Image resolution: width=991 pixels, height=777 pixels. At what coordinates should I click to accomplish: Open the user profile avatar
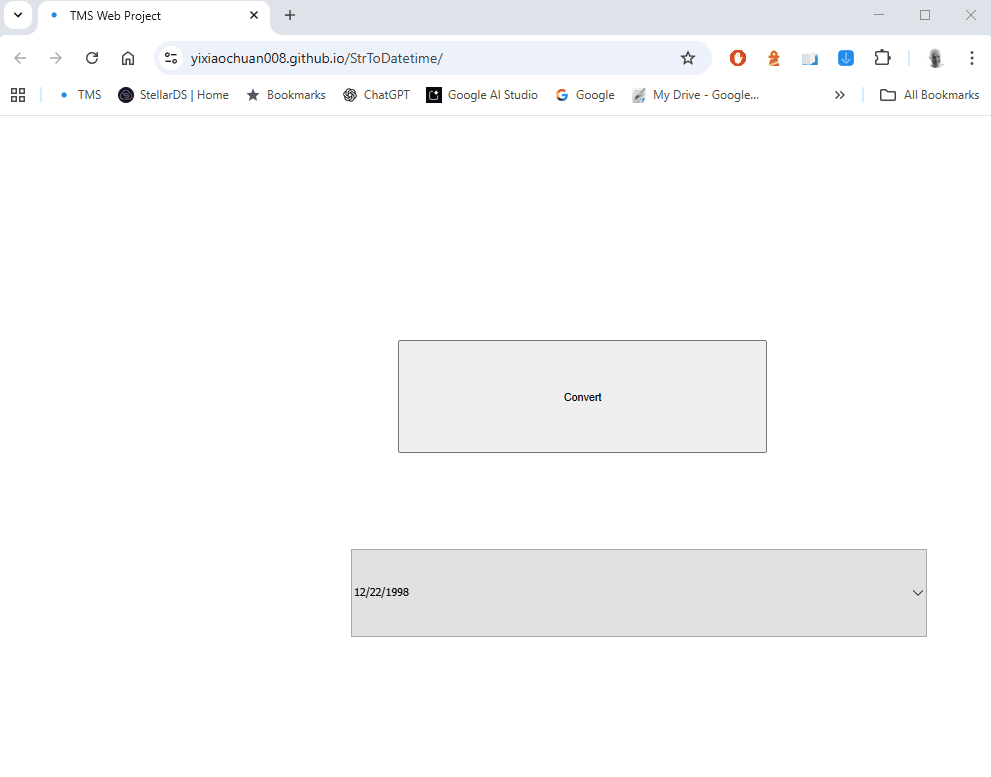pos(935,58)
